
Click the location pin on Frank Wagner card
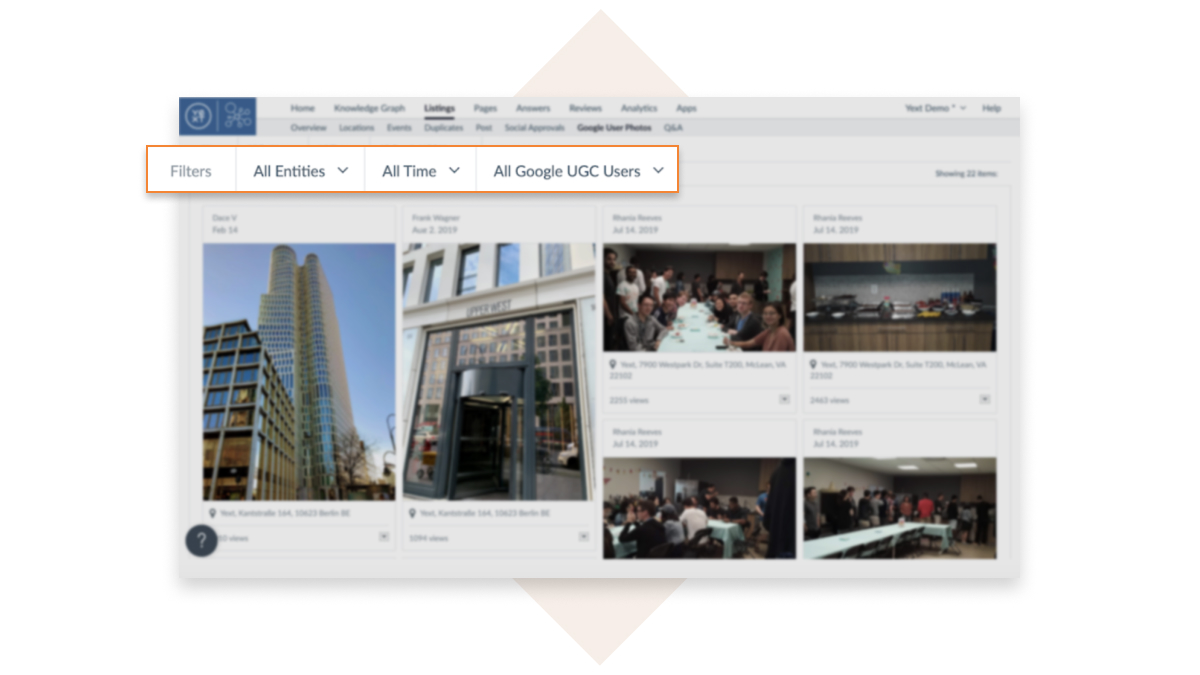[412, 513]
